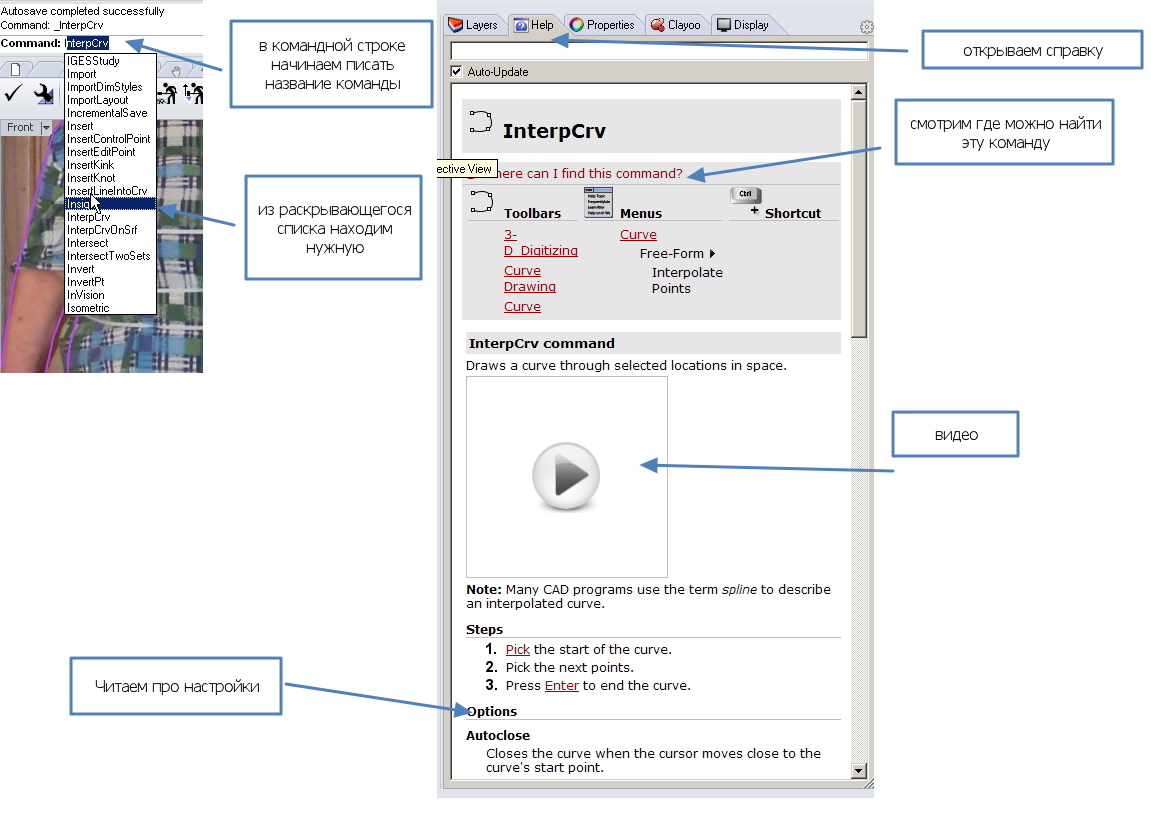Select the highlighted Insig list entry
Image resolution: width=1151 pixels, height=814 pixels.
(x=110, y=204)
